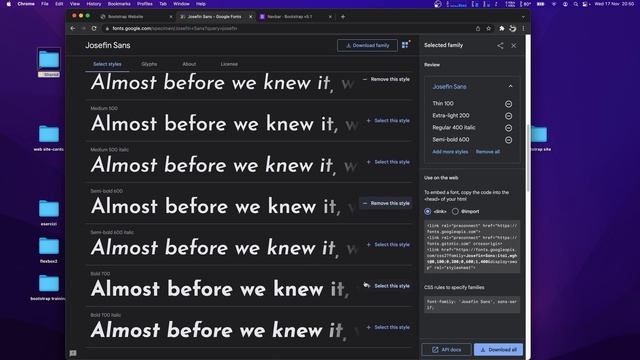Switch to the License tab
Screen dimensions: 640x360
[x=229, y=64]
